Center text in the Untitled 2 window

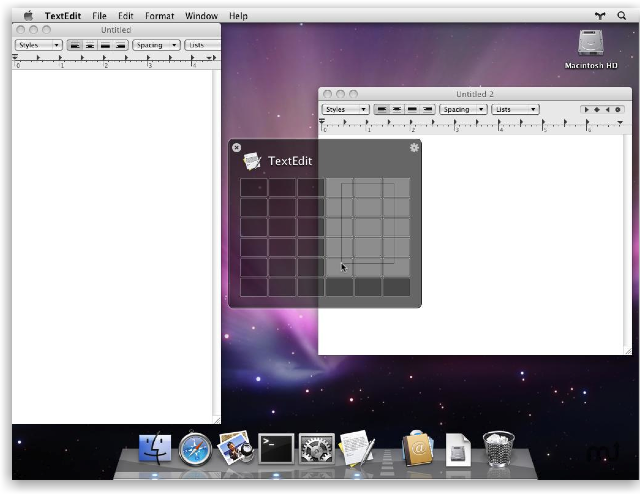pyautogui.click(x=397, y=109)
